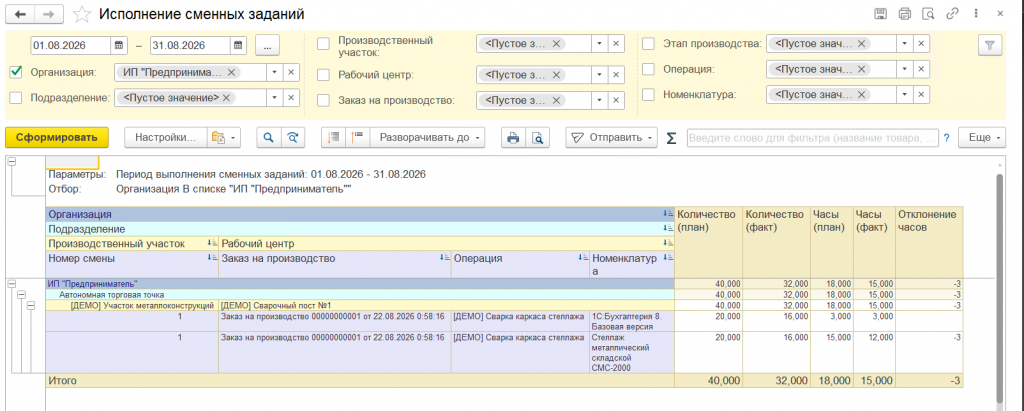
Task: Collapse all groups toolbar icon
Action: pyautogui.click(x=334, y=138)
